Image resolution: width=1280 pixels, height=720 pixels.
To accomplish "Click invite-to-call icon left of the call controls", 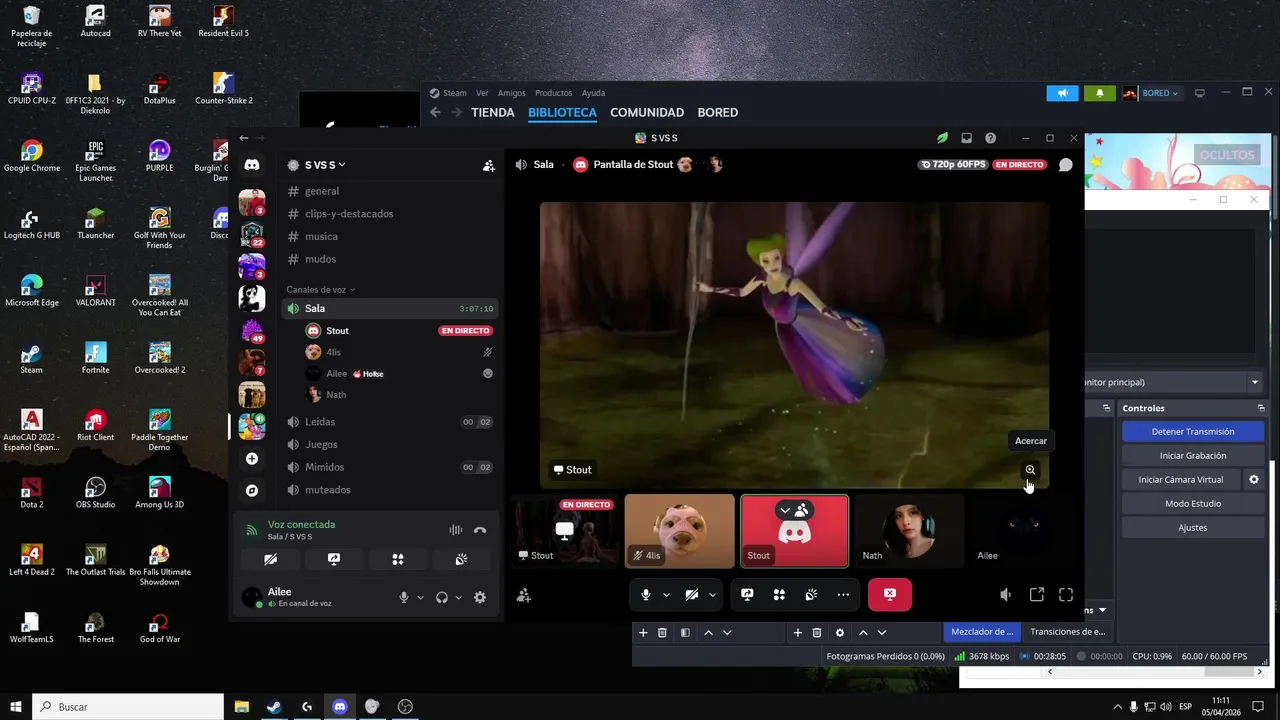I will point(524,595).
